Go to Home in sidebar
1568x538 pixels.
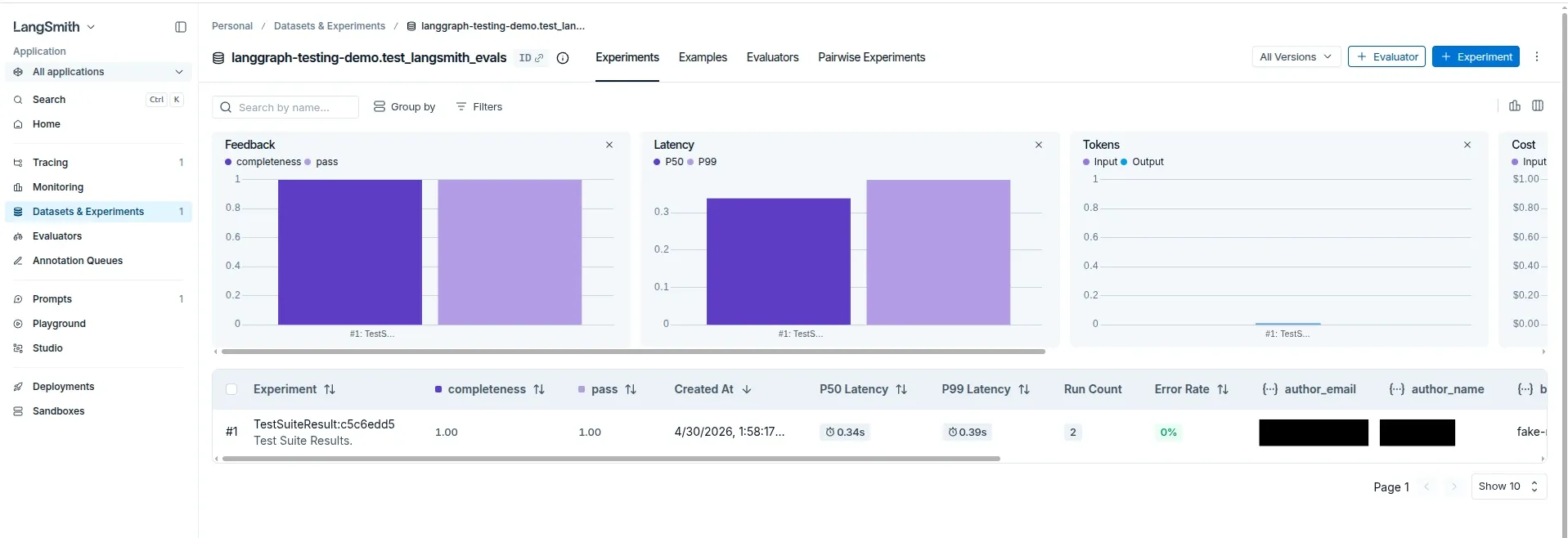coord(98,124)
